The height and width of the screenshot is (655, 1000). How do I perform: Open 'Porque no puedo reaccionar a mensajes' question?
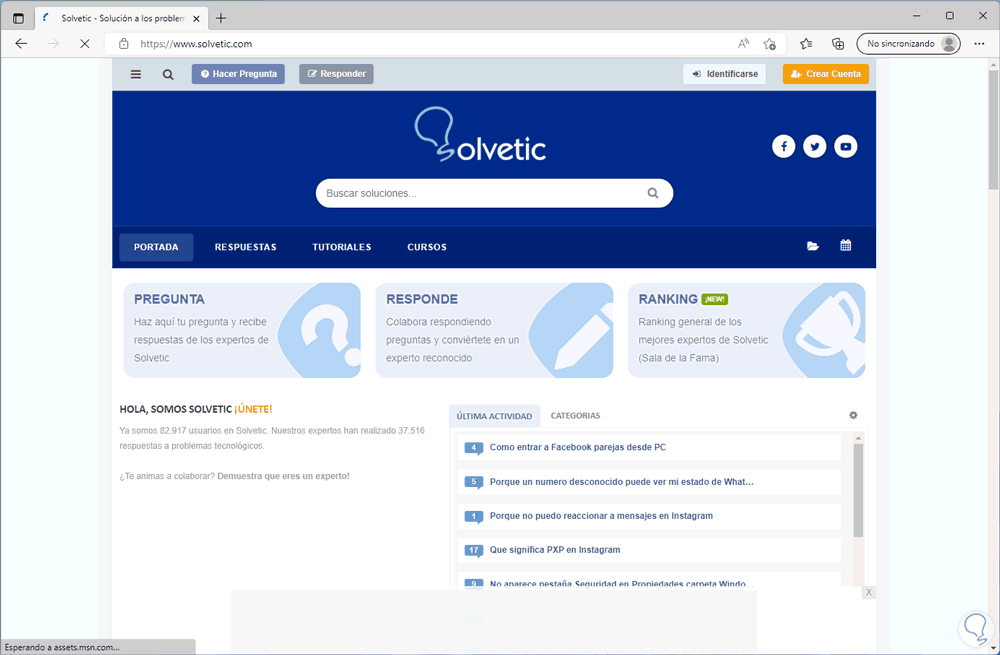601,515
